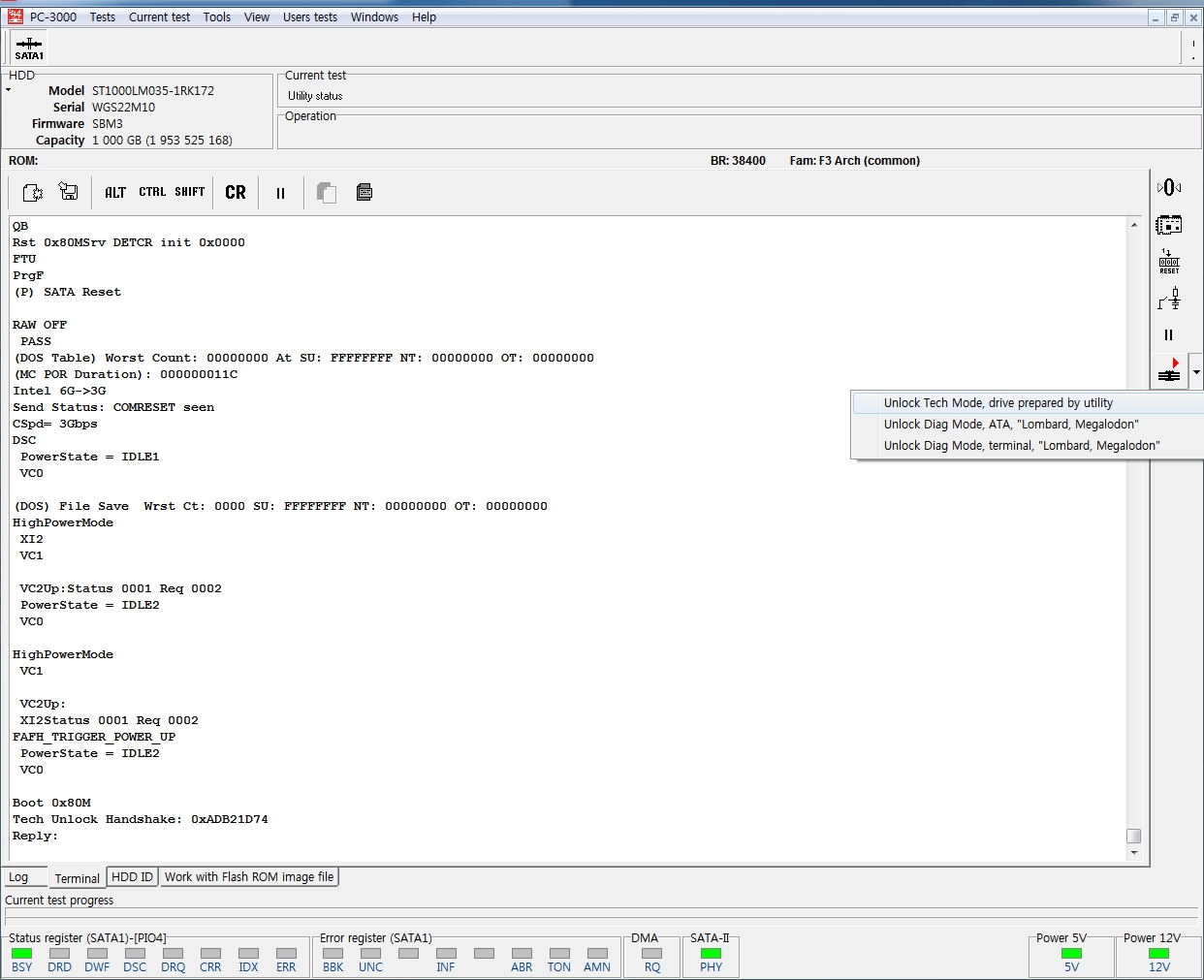
Task: Click the PCB board icon in right sidebar
Action: coord(1169,225)
